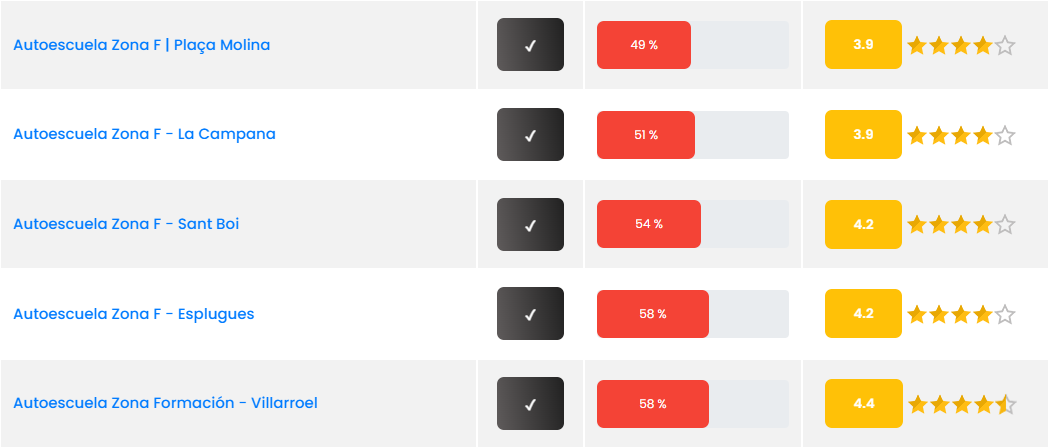Open Autoescuela Zona F | Plaça Molina link
The width and height of the screenshot is (1048, 448).
pyautogui.click(x=141, y=45)
